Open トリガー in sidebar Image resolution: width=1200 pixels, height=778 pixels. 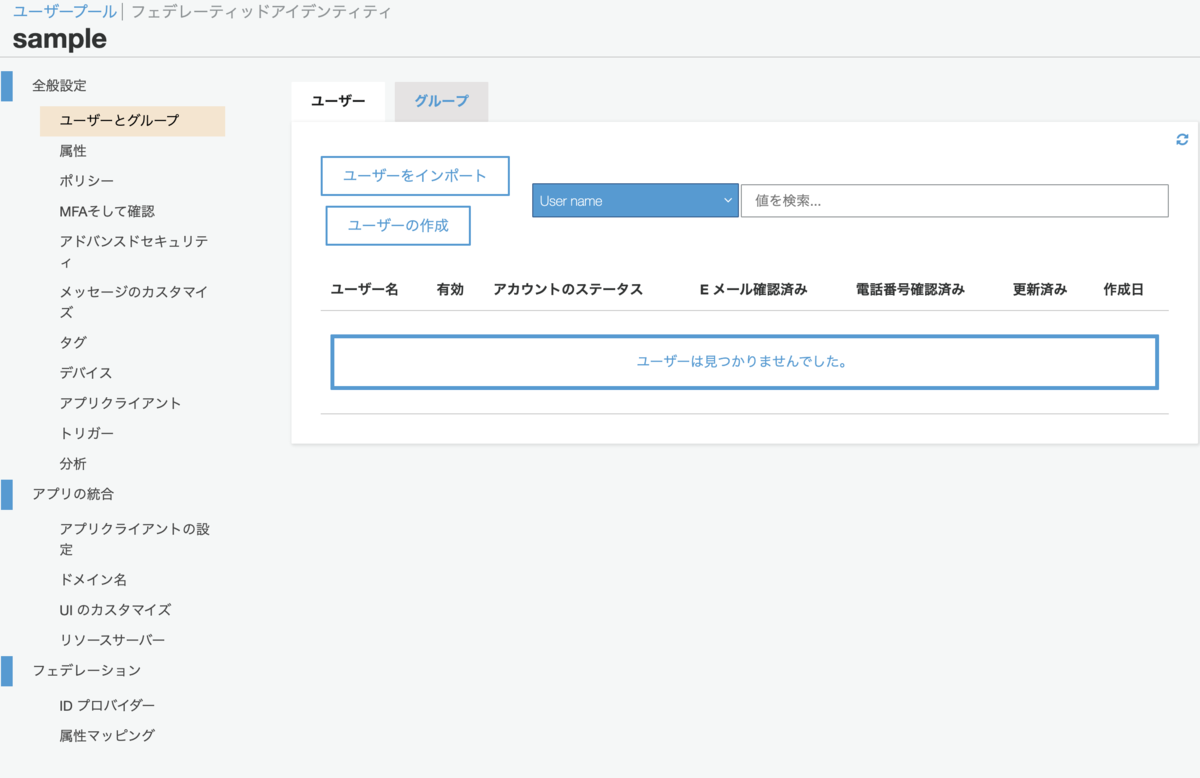click(86, 433)
